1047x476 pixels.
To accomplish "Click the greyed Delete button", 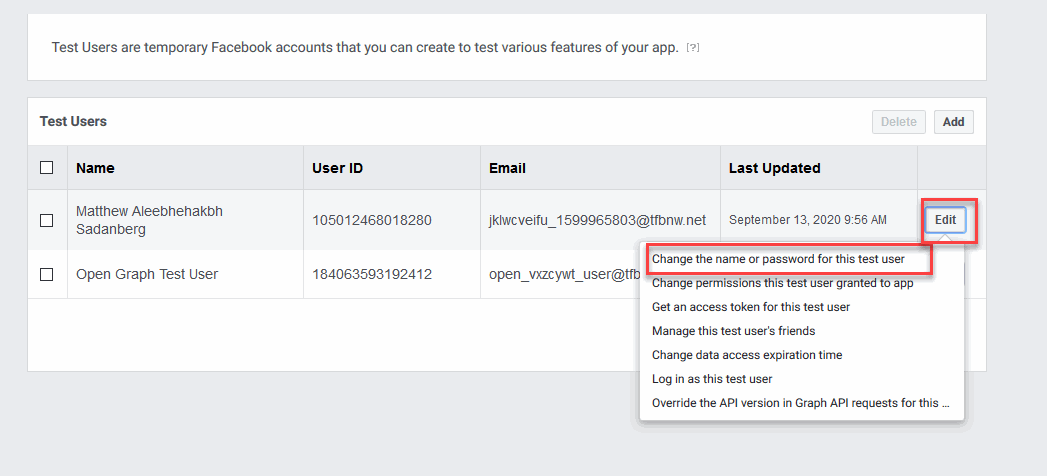I will tap(899, 122).
